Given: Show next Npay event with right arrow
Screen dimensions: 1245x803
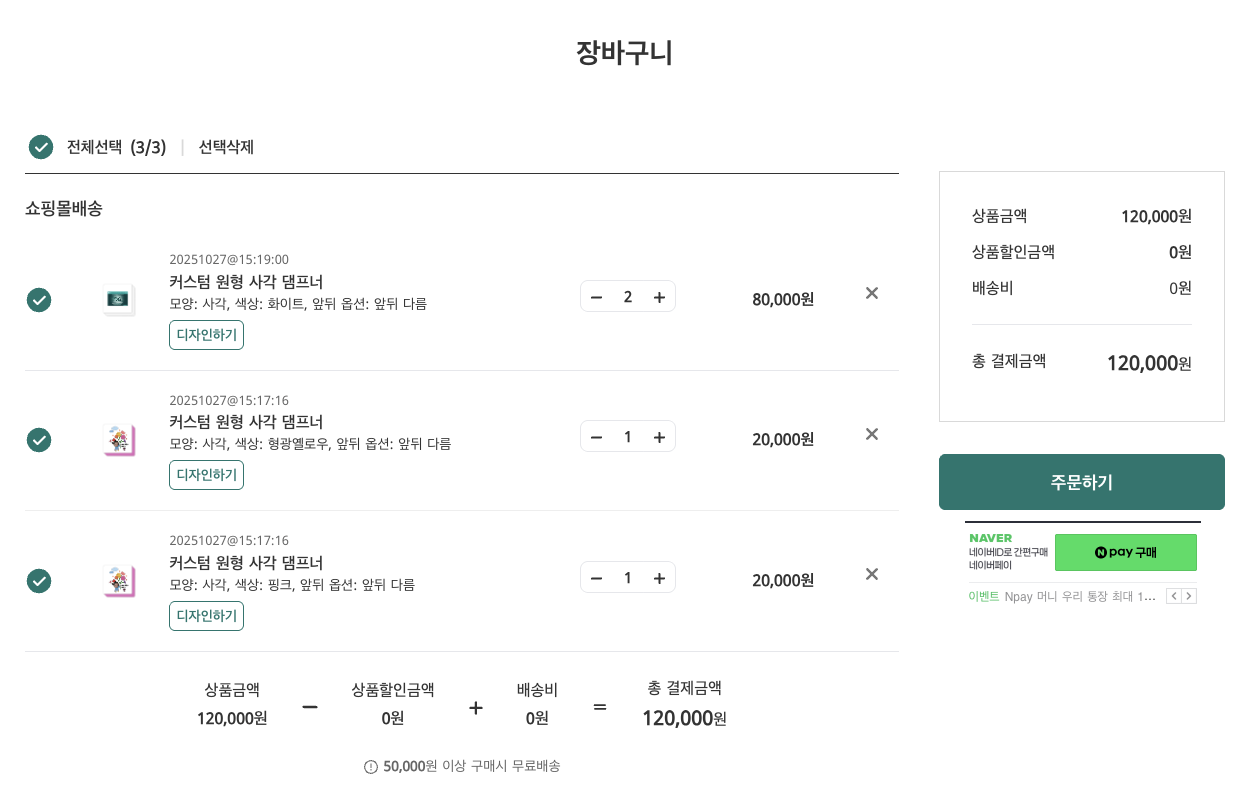Looking at the screenshot, I should 1189,596.
